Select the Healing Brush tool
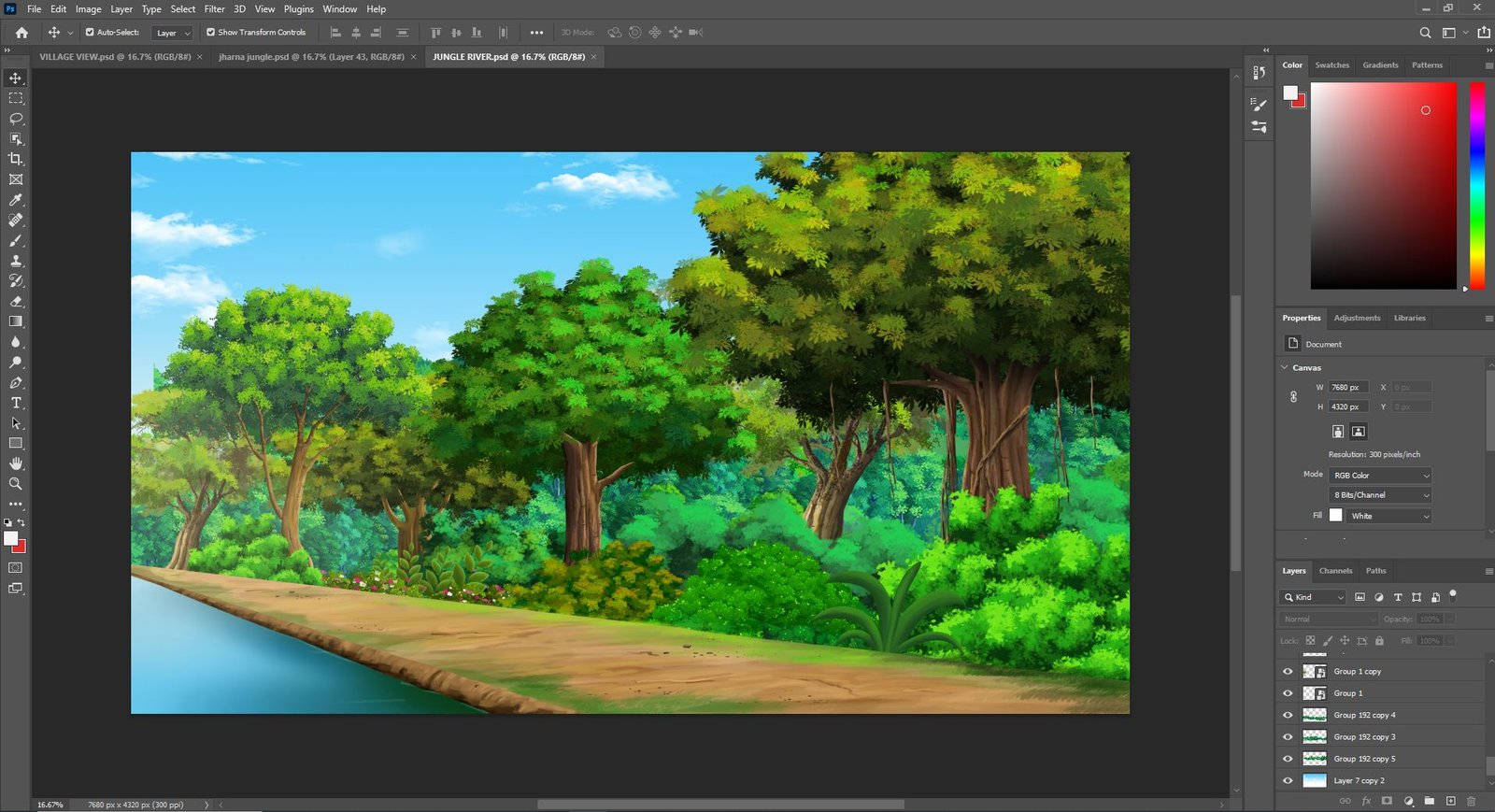Screen dimensions: 1495x812 [x=16, y=221]
